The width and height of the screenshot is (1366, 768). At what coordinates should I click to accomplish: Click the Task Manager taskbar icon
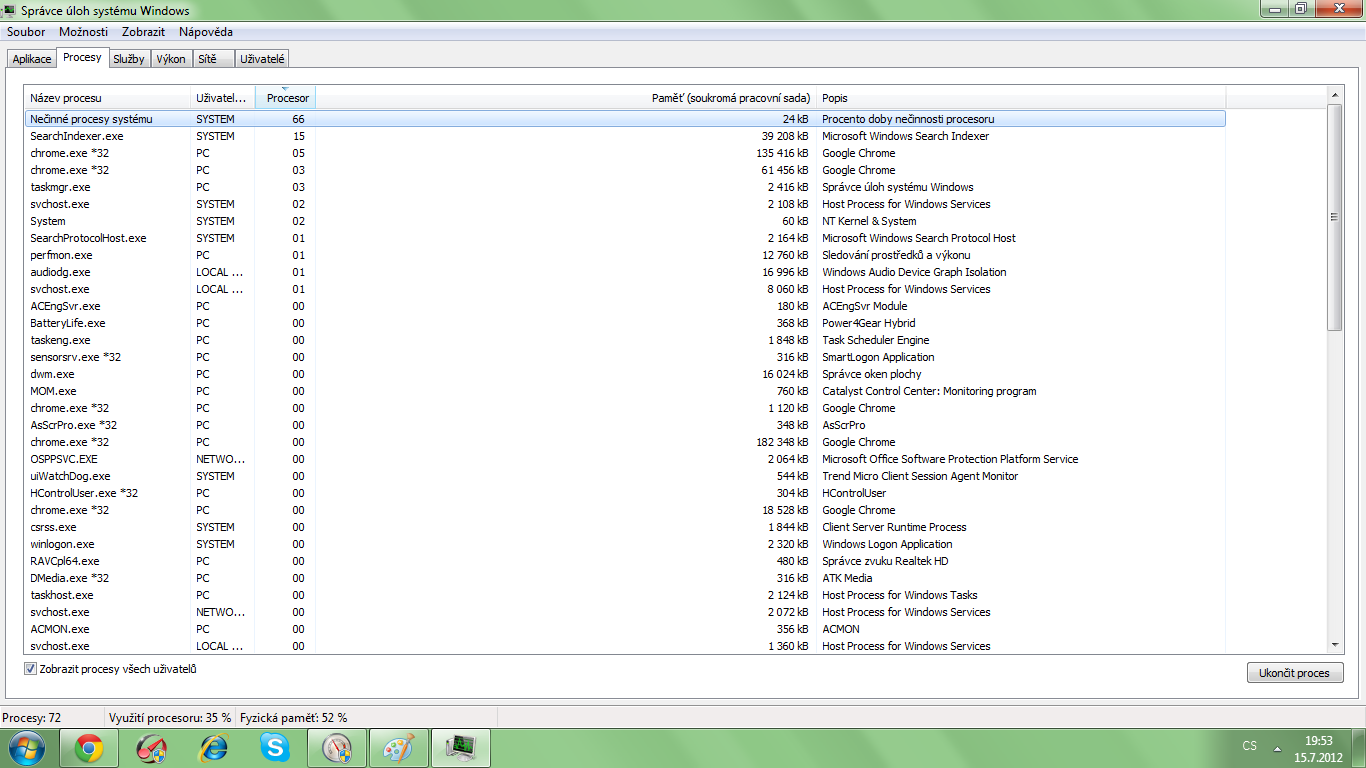[460, 747]
